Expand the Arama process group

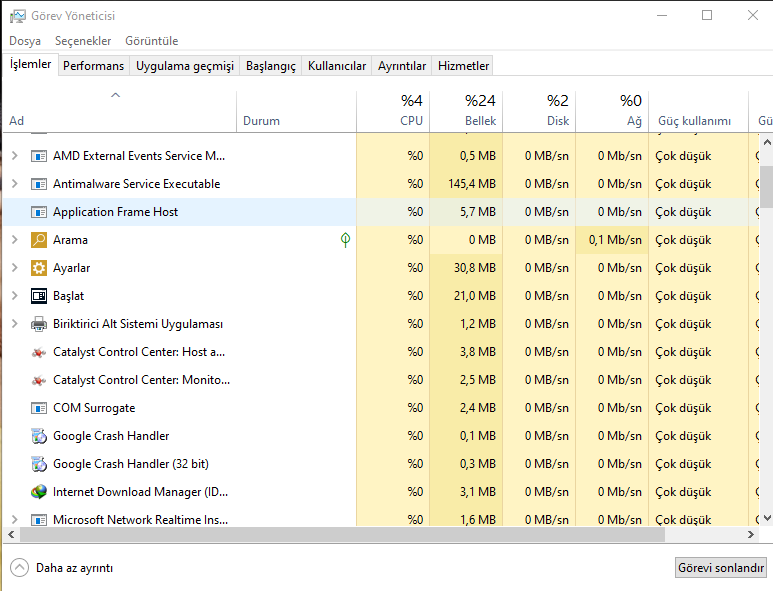[15, 240]
